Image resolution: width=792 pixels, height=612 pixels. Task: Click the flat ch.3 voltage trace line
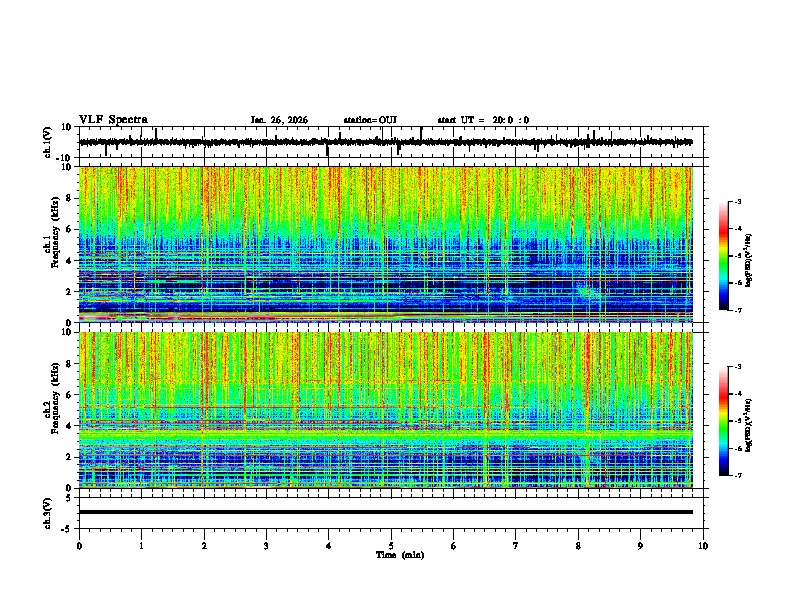click(386, 512)
